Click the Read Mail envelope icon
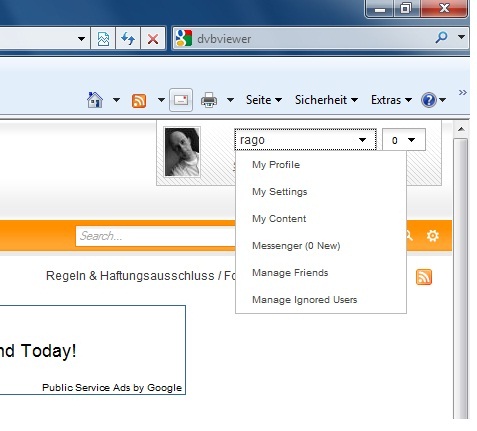This screenshot has width=477, height=431. coord(181,100)
